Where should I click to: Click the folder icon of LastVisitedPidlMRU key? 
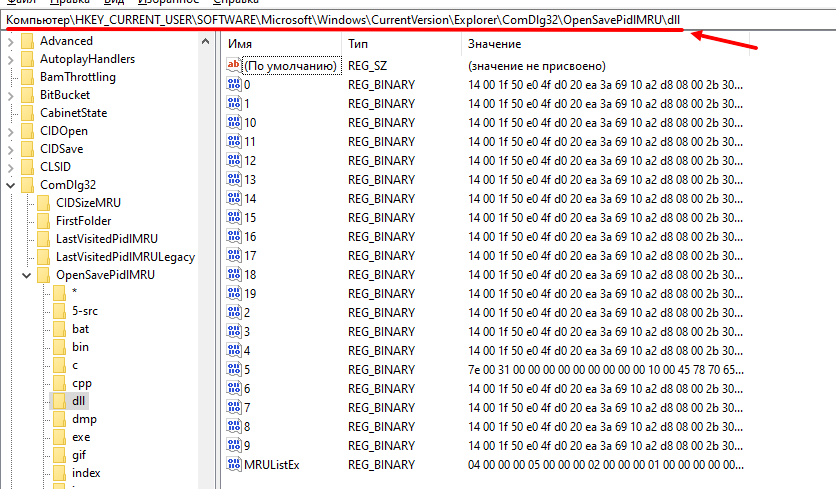43,239
